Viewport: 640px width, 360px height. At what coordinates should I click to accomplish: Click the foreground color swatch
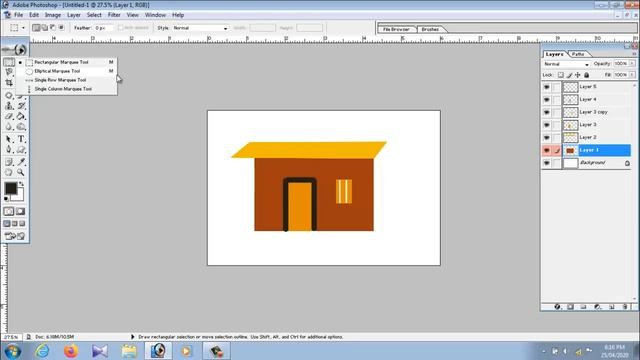(x=11, y=188)
